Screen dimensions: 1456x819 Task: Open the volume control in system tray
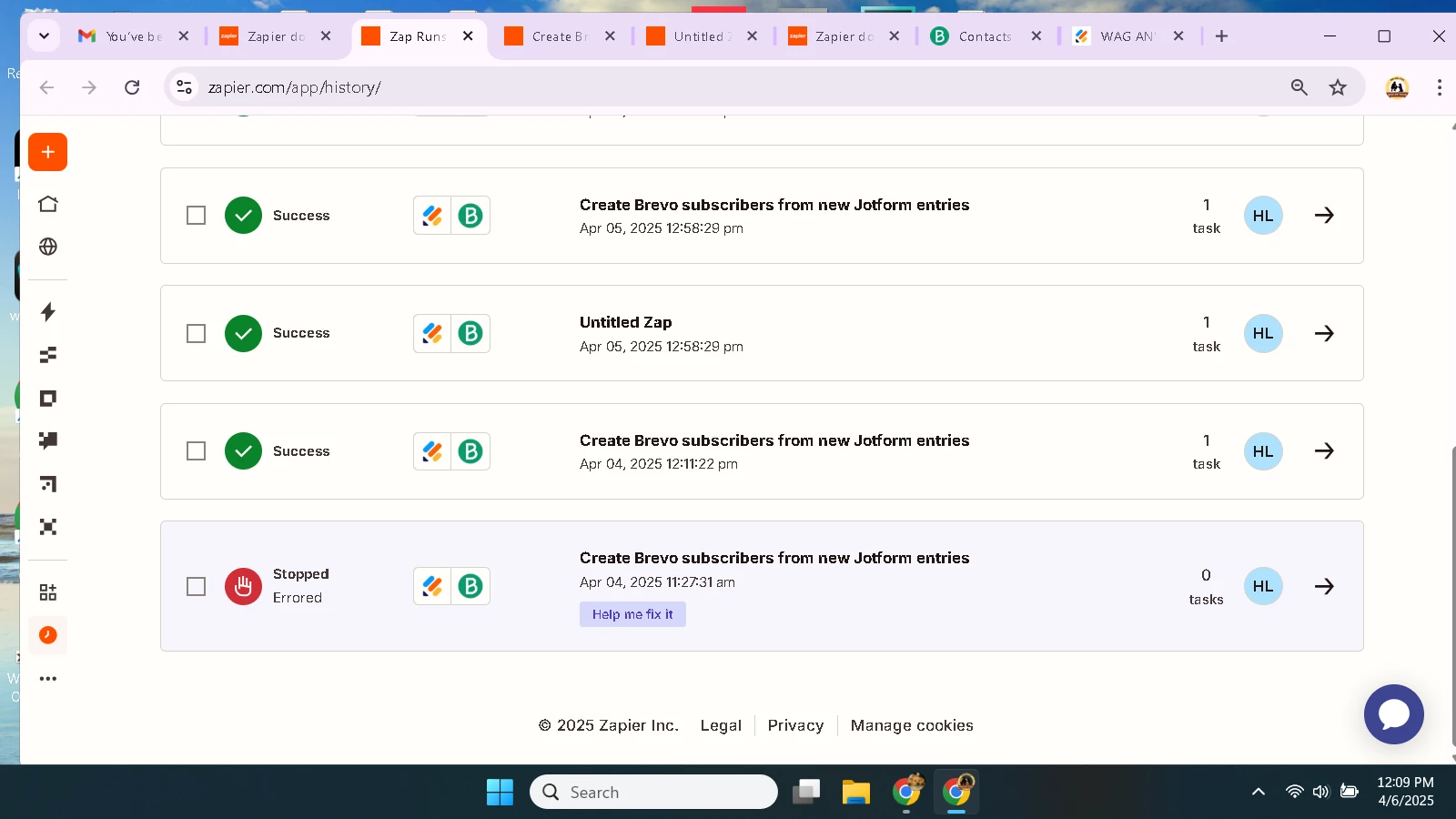[1321, 792]
